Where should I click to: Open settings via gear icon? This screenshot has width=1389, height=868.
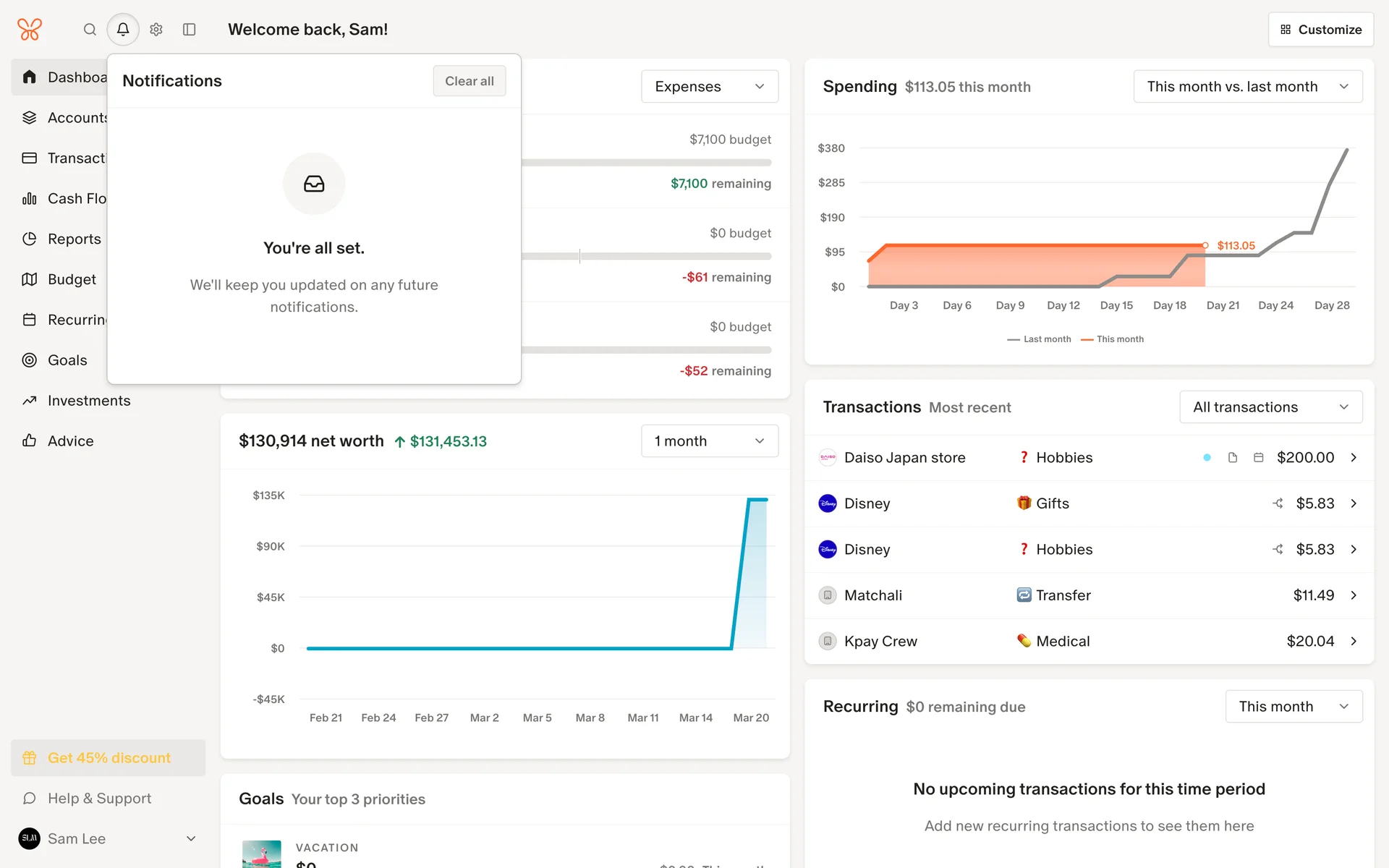(156, 30)
